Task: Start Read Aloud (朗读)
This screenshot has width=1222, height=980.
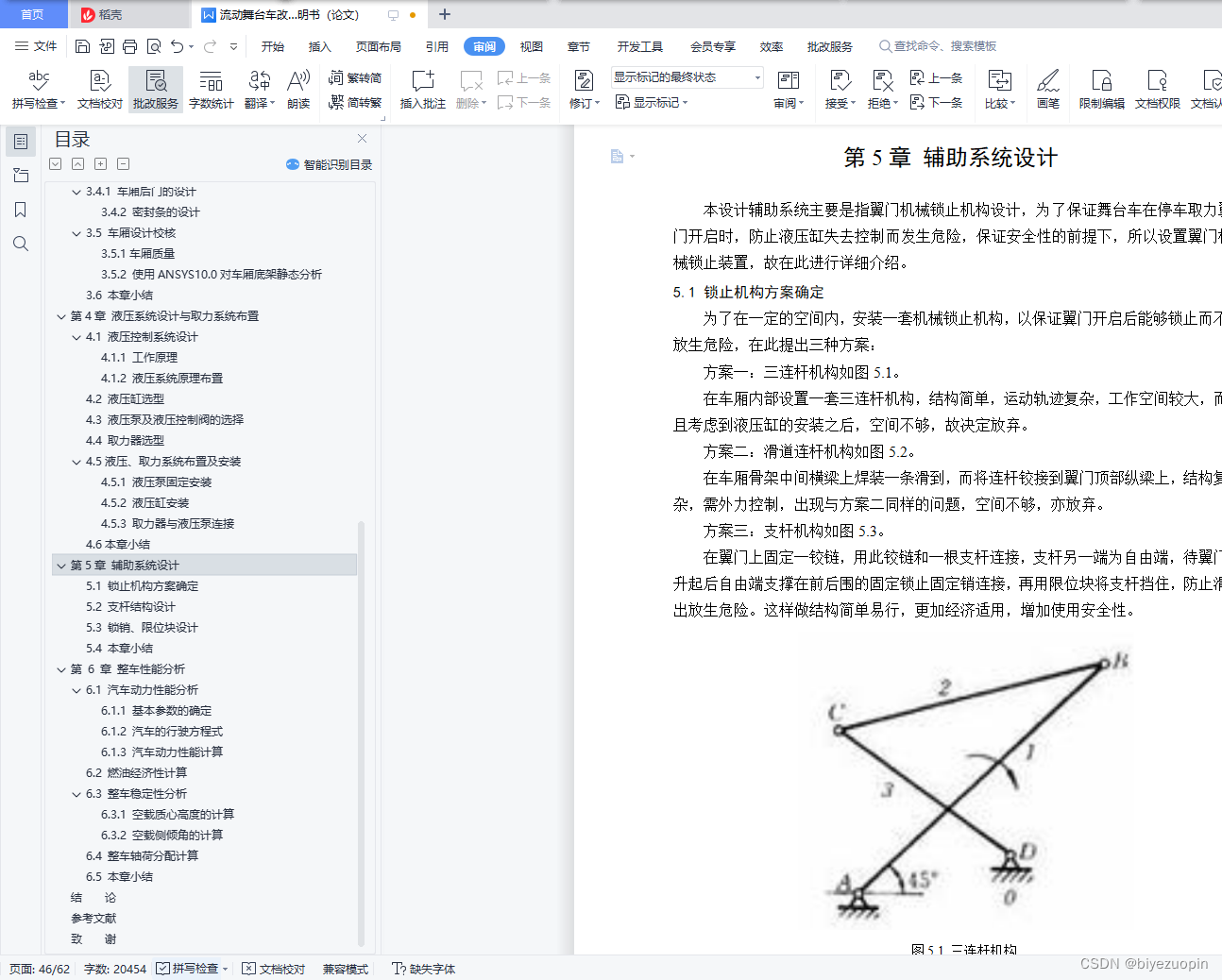Action: [x=298, y=90]
